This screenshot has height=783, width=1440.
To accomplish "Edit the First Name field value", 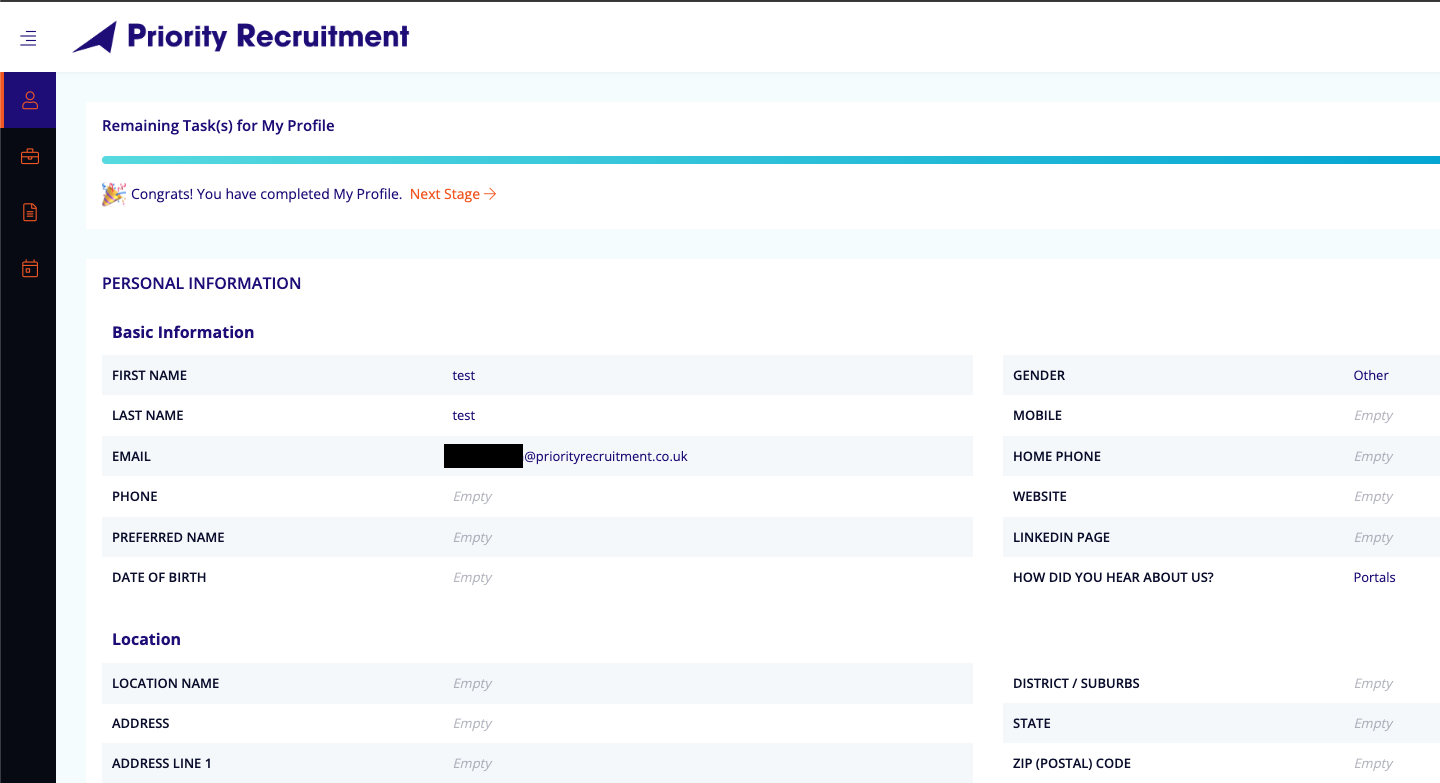I will point(463,375).
